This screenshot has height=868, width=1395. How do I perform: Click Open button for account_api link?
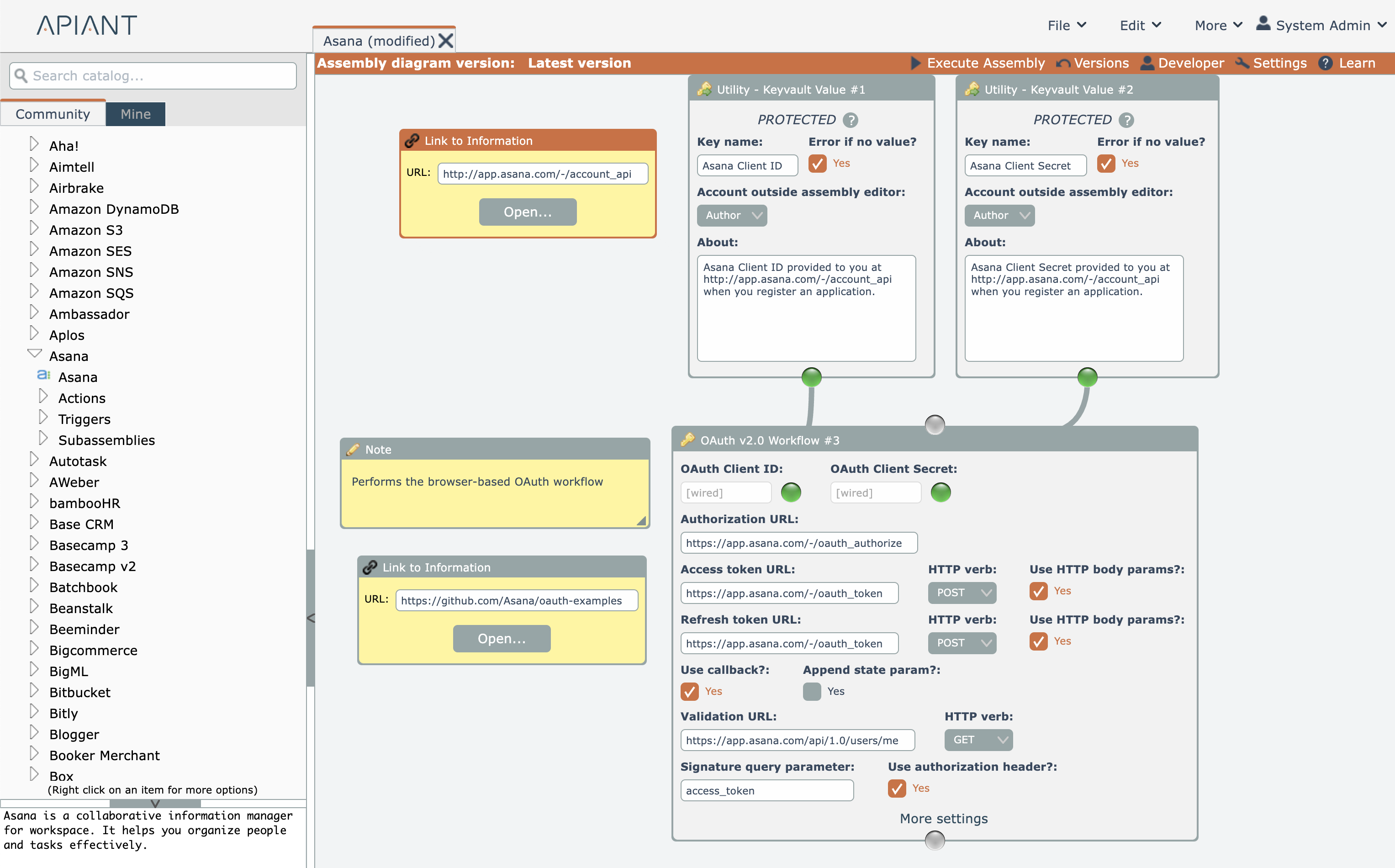[x=528, y=212]
